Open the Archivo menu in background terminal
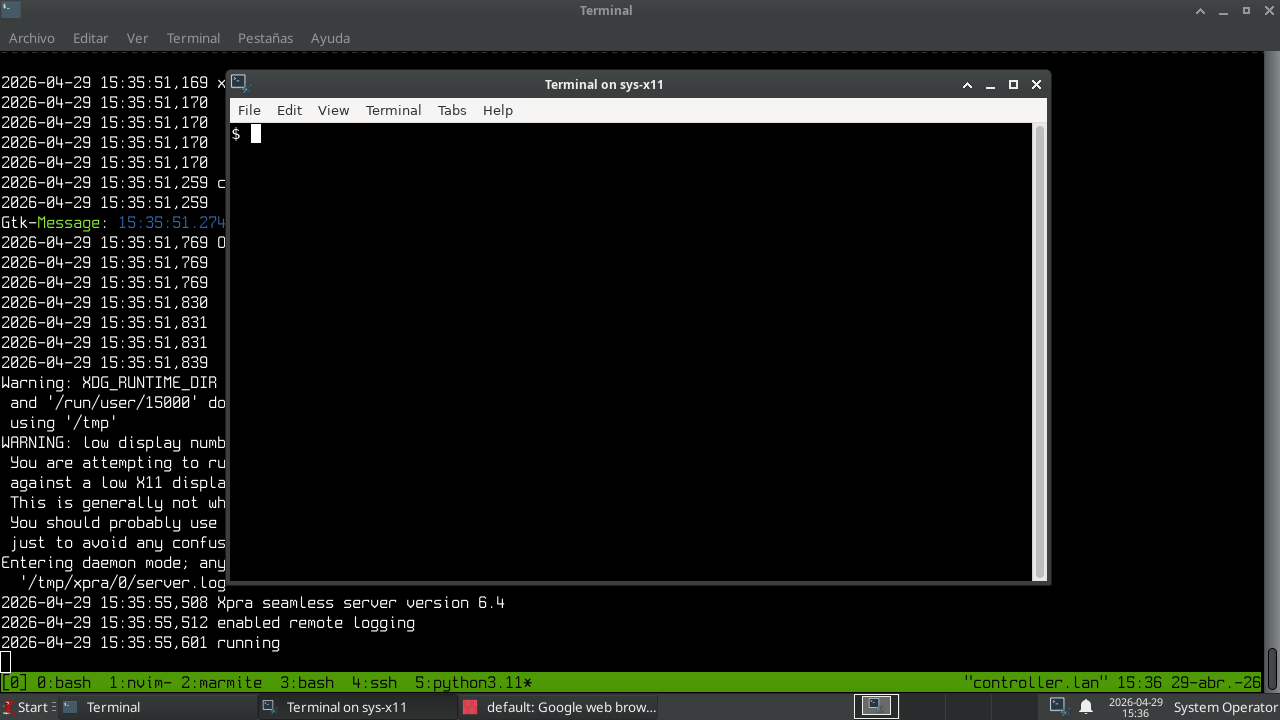This screenshot has width=1280, height=720. click(32, 38)
